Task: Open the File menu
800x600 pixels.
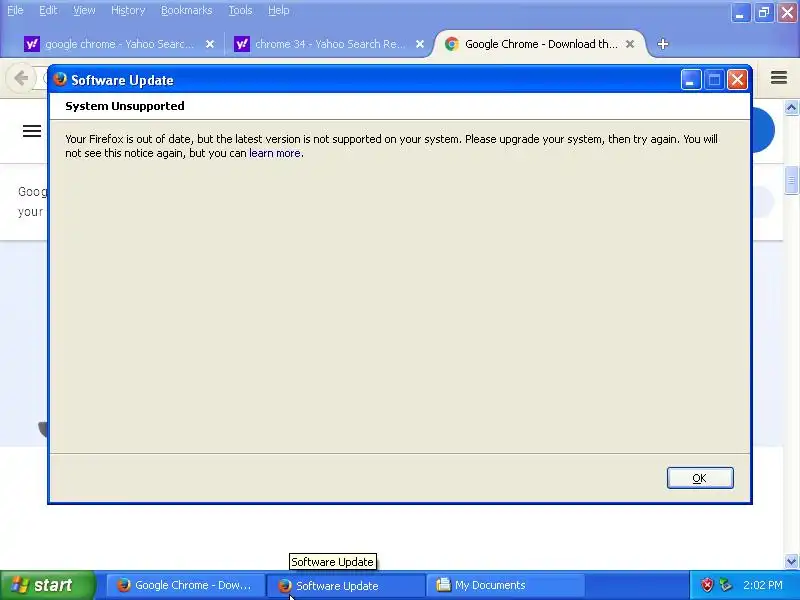Action: point(15,10)
